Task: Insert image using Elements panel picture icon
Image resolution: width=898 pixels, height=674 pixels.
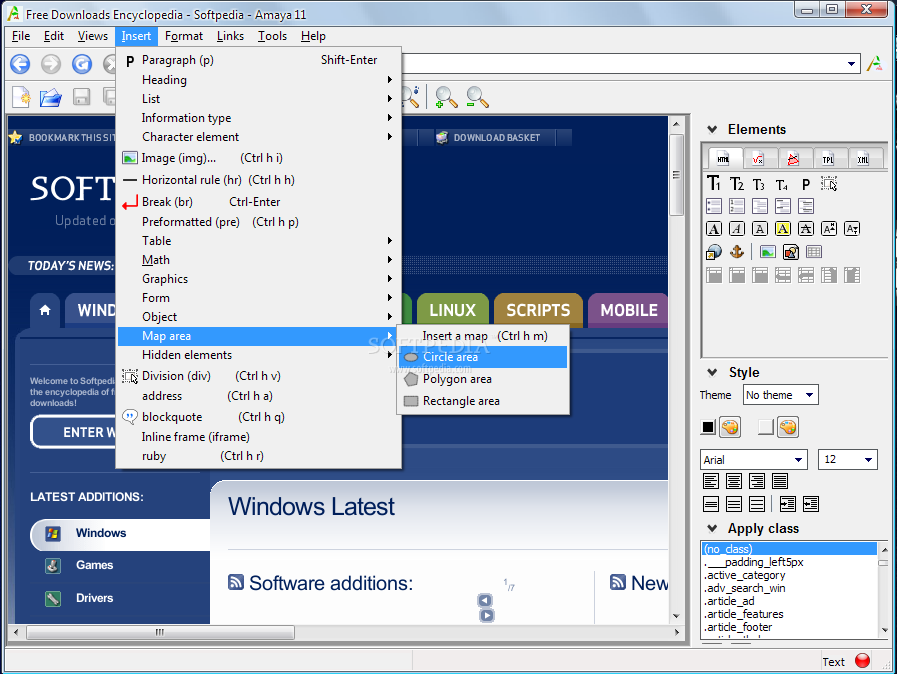Action: click(x=767, y=251)
